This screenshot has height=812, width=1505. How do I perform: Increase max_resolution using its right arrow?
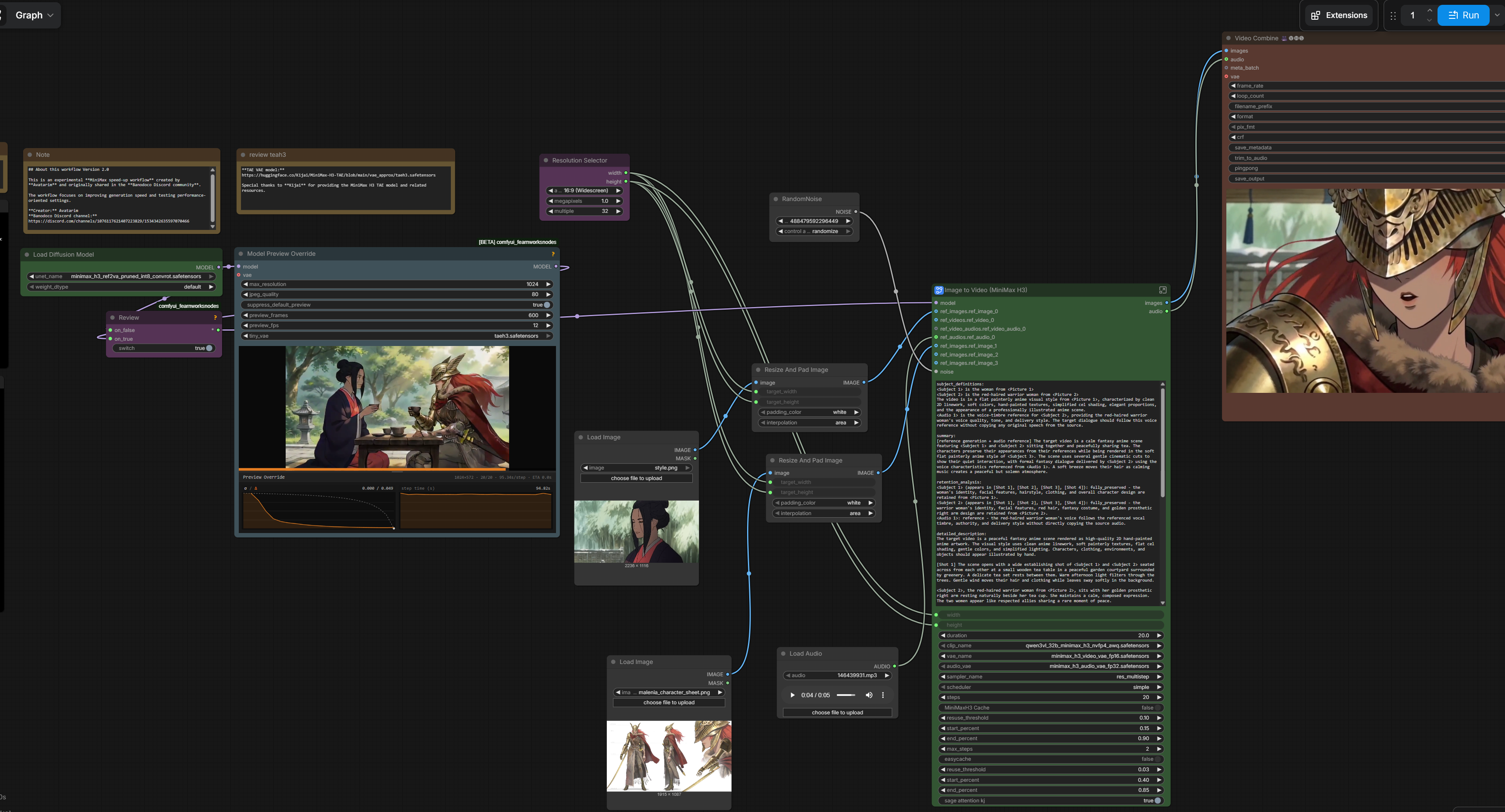pyautogui.click(x=548, y=285)
